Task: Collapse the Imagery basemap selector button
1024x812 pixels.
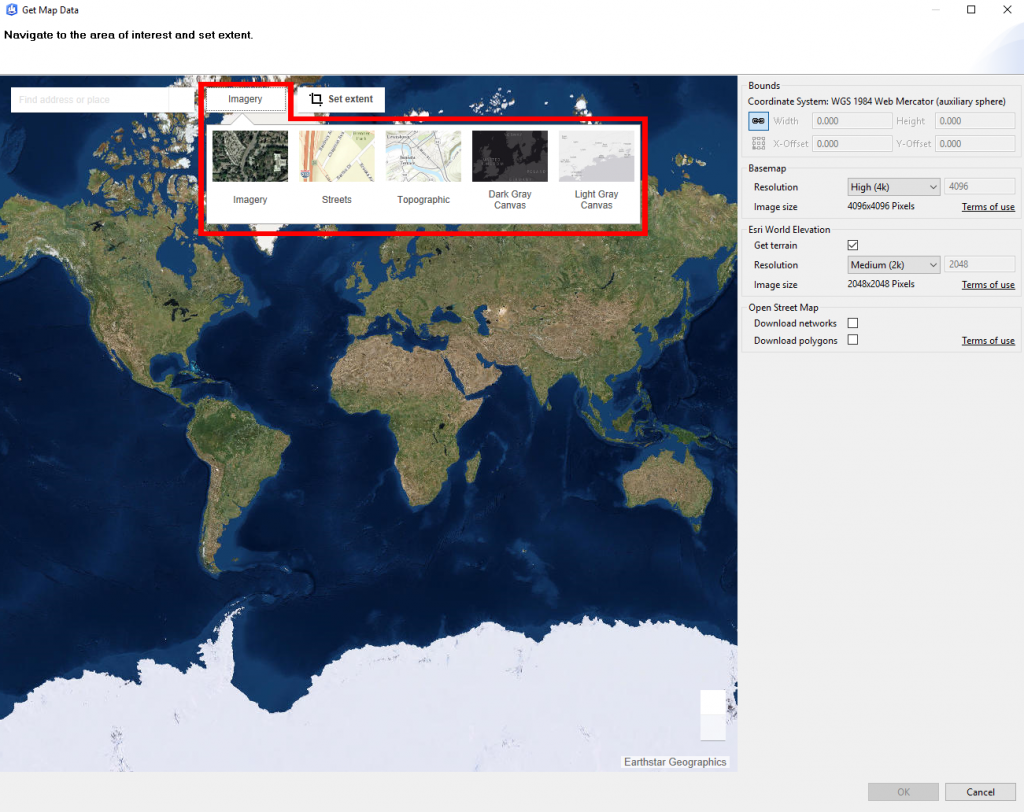Action: (x=246, y=99)
